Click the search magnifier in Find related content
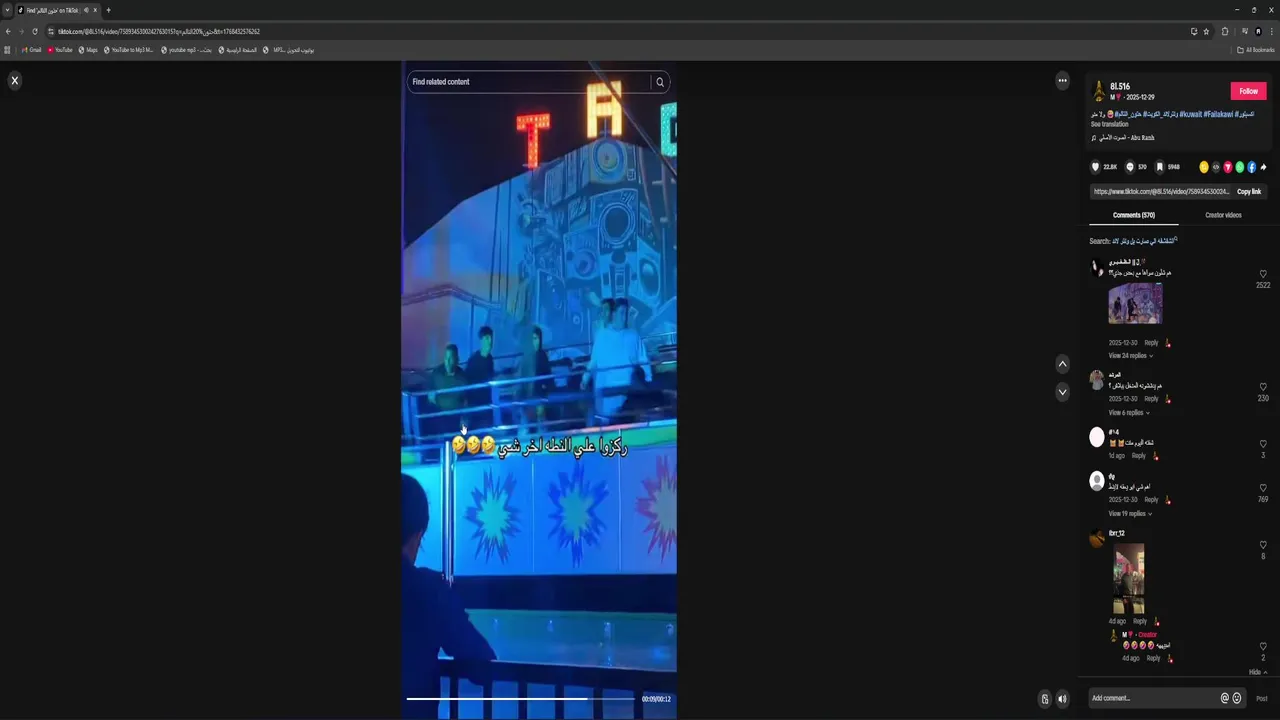The height and width of the screenshot is (720, 1280). (x=660, y=82)
